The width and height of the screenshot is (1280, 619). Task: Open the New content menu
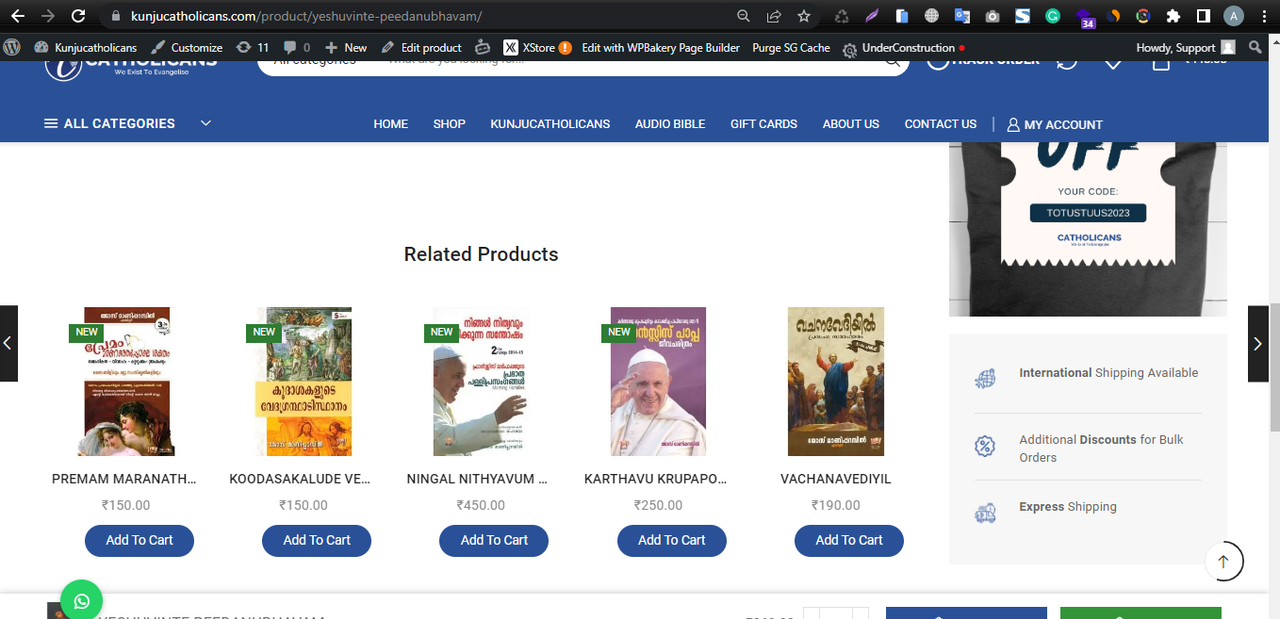coord(346,47)
